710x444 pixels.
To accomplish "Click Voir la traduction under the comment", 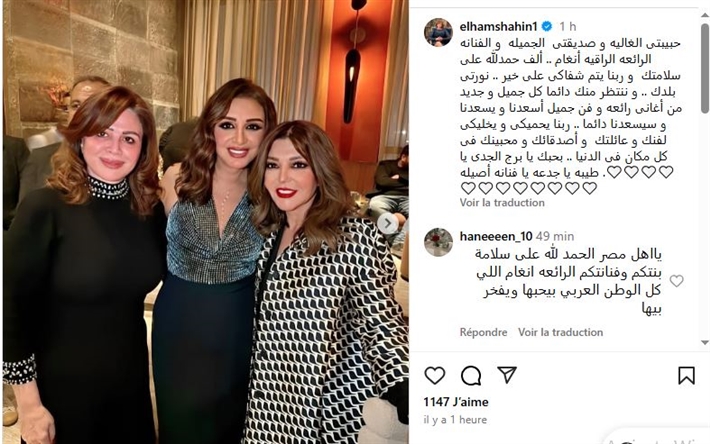I will pyautogui.click(x=561, y=332).
